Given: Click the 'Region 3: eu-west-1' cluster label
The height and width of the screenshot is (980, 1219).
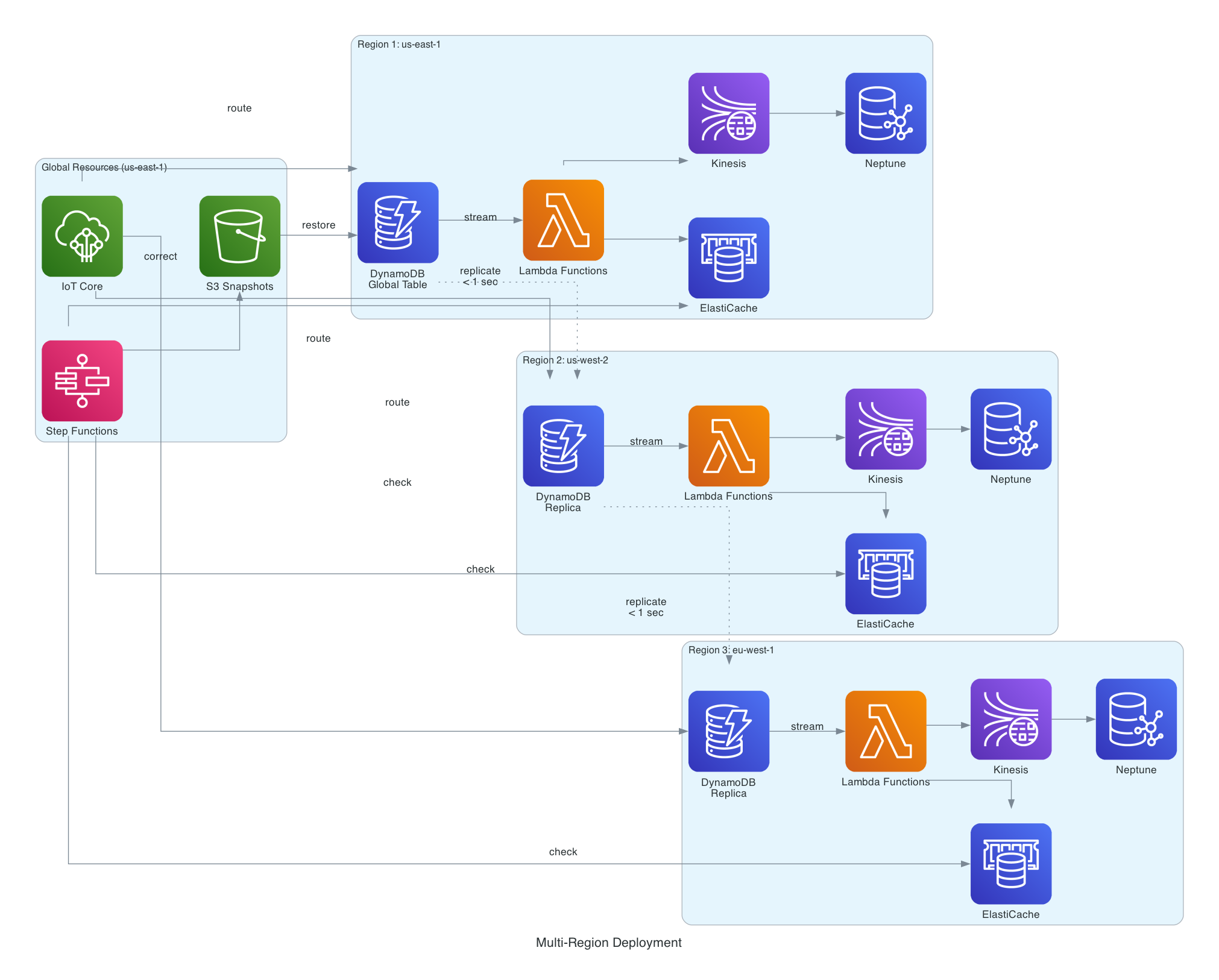Looking at the screenshot, I should tap(731, 650).
